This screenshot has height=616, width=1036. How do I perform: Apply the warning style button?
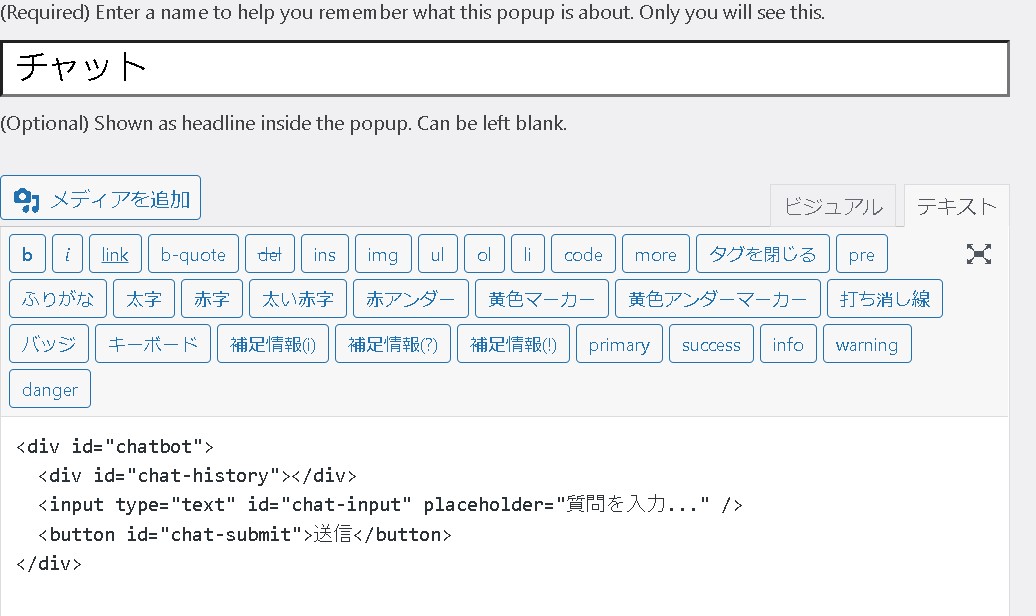coord(866,343)
